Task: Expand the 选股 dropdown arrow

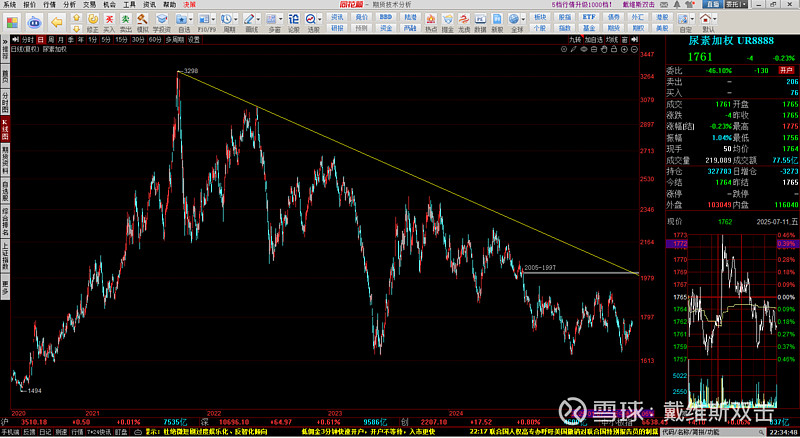Action: [x=319, y=19]
